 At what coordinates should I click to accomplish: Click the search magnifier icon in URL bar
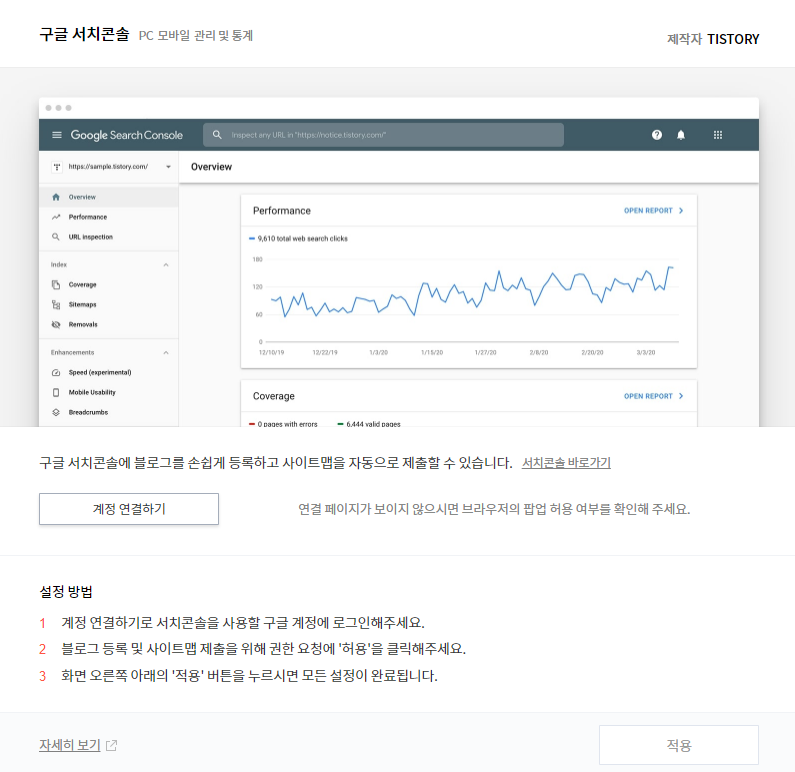[217, 135]
